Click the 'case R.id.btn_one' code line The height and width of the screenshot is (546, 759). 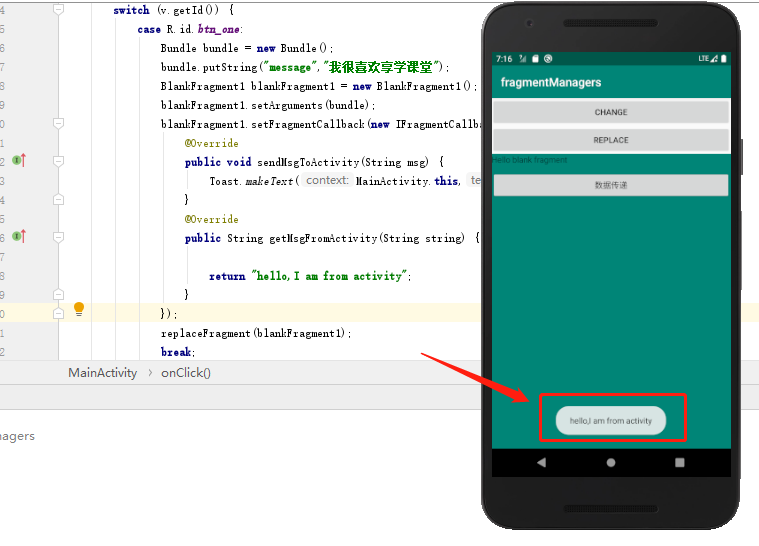click(190, 30)
